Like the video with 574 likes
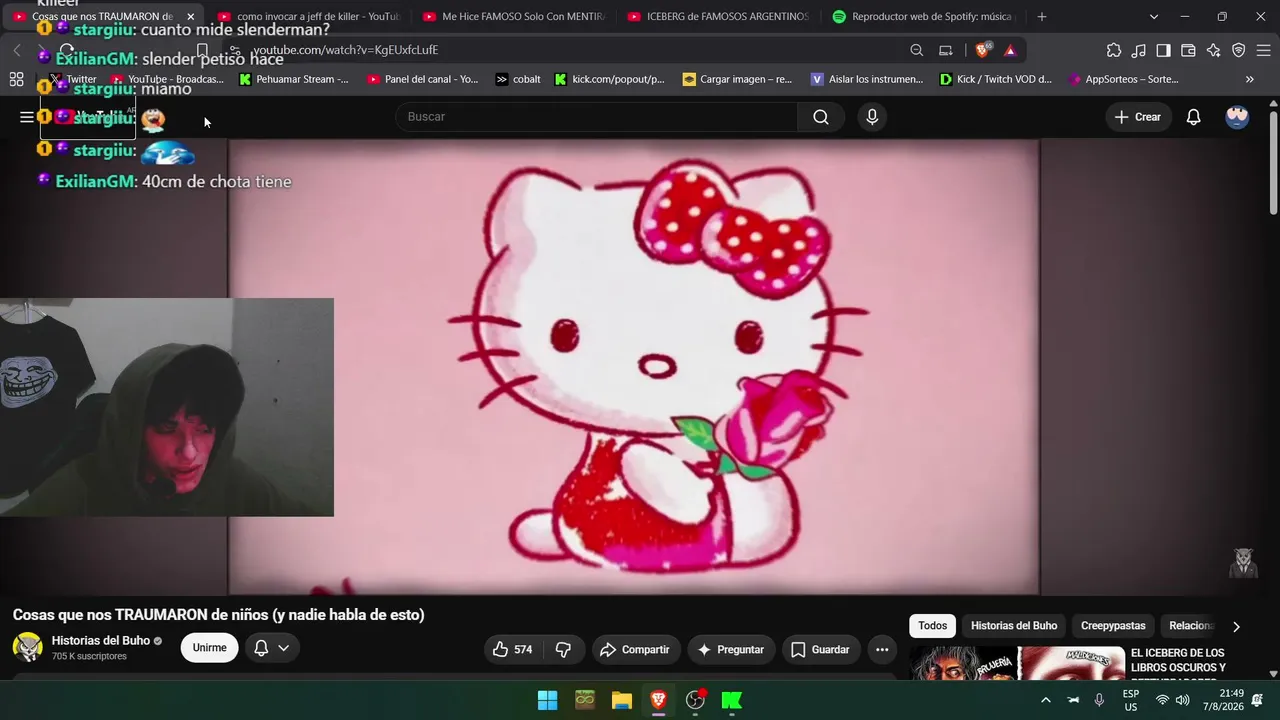The width and height of the screenshot is (1280, 720). coord(512,650)
